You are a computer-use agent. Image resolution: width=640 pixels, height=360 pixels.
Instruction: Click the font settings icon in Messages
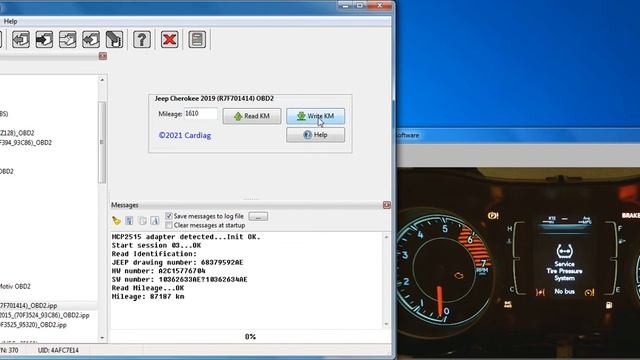click(x=155, y=221)
